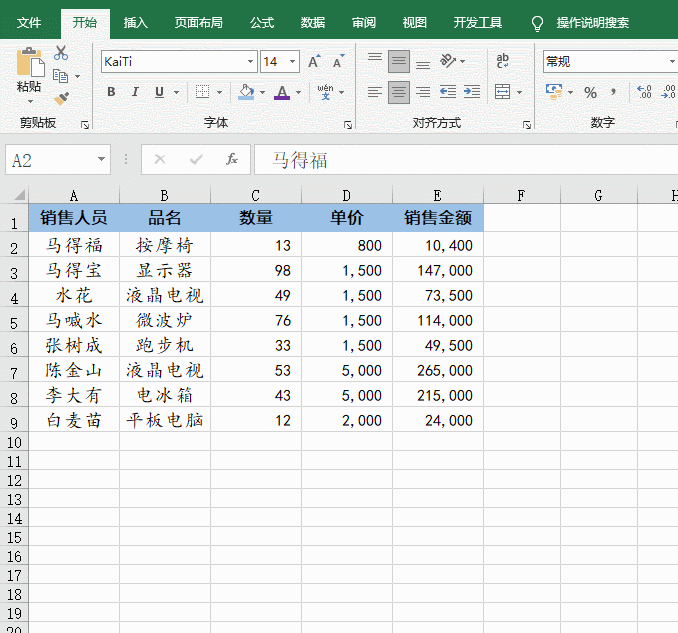Click the increase decimal icon
The width and height of the screenshot is (678, 633).
[x=644, y=92]
